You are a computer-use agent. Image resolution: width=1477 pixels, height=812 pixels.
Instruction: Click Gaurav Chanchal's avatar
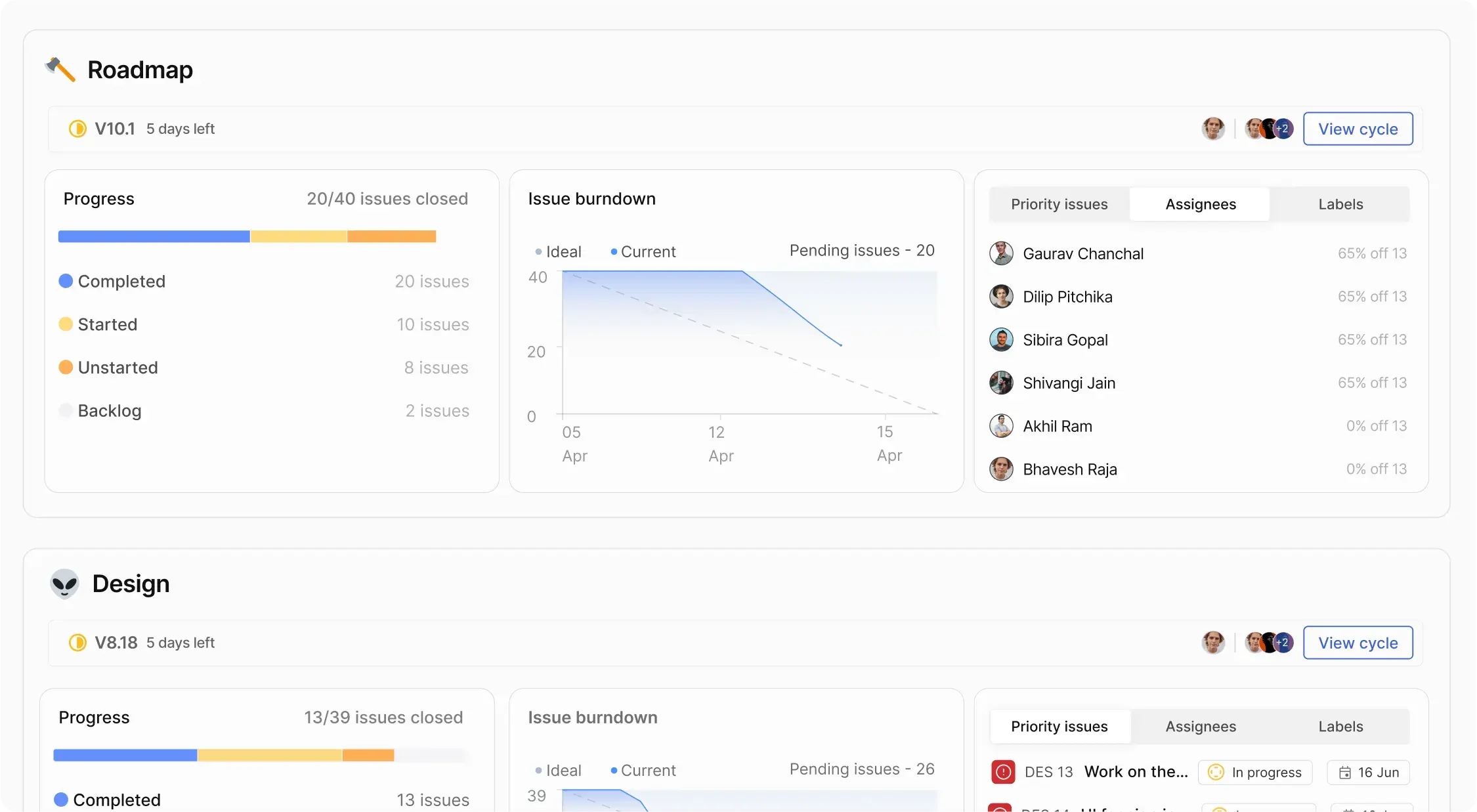tap(1001, 253)
